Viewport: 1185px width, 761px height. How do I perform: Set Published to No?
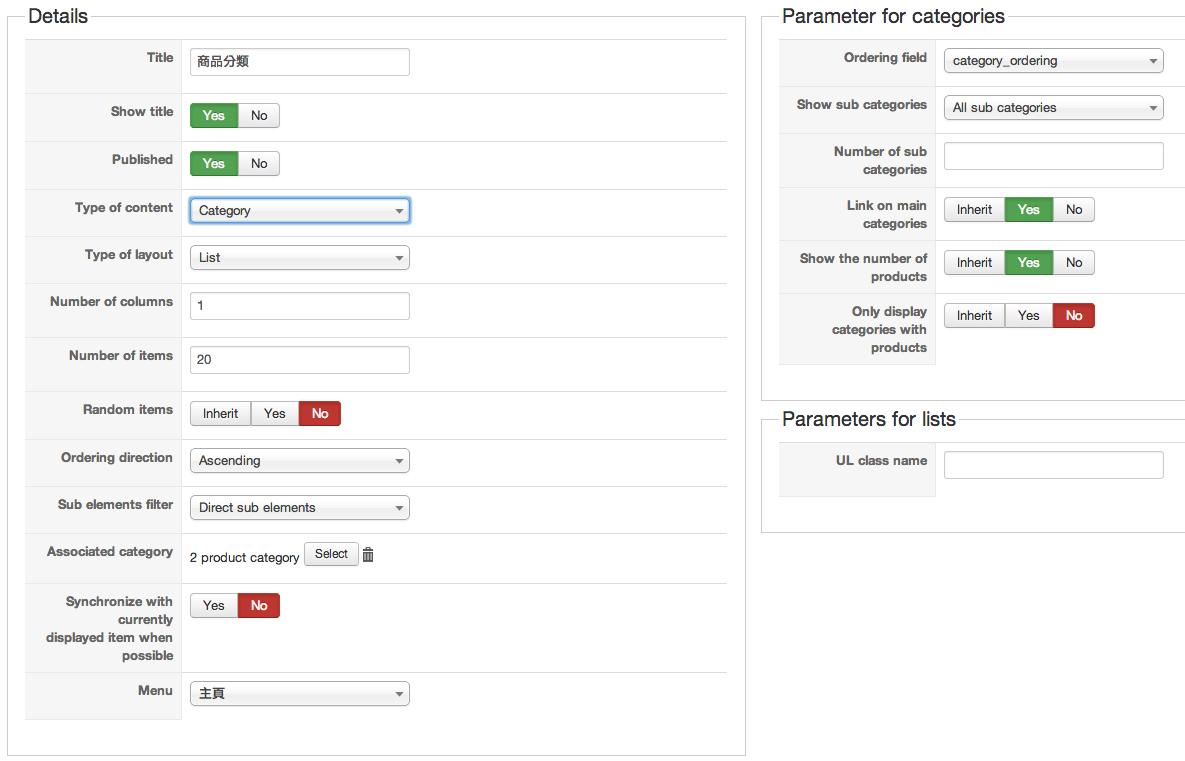259,164
